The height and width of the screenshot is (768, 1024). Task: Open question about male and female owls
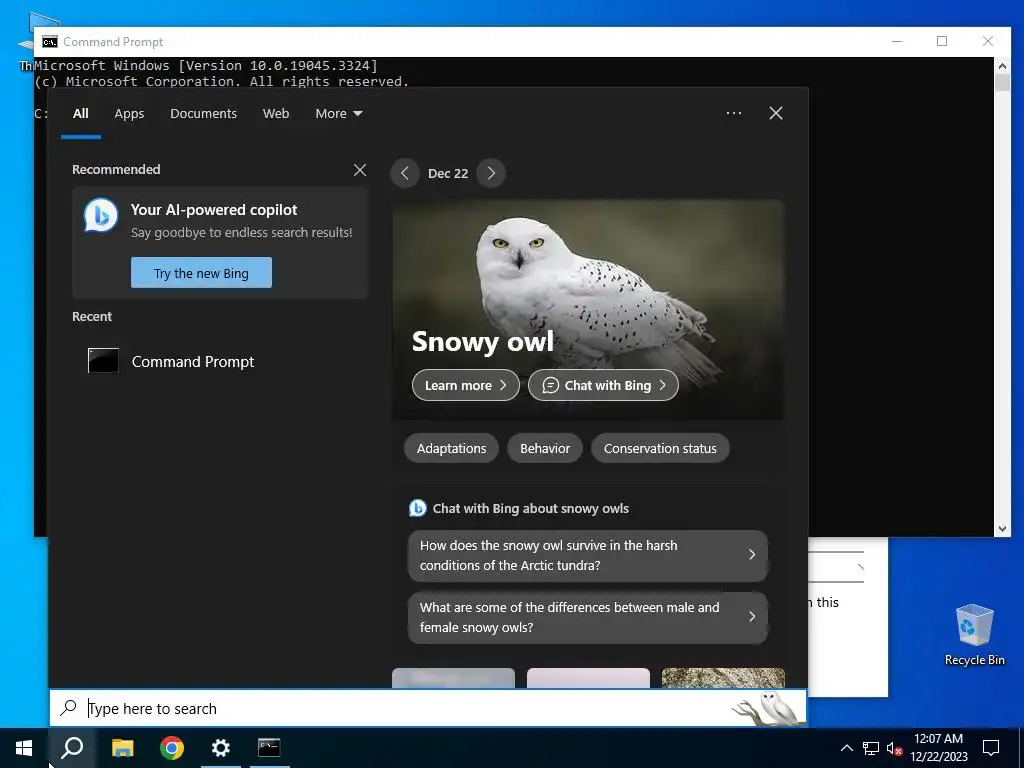coord(588,617)
